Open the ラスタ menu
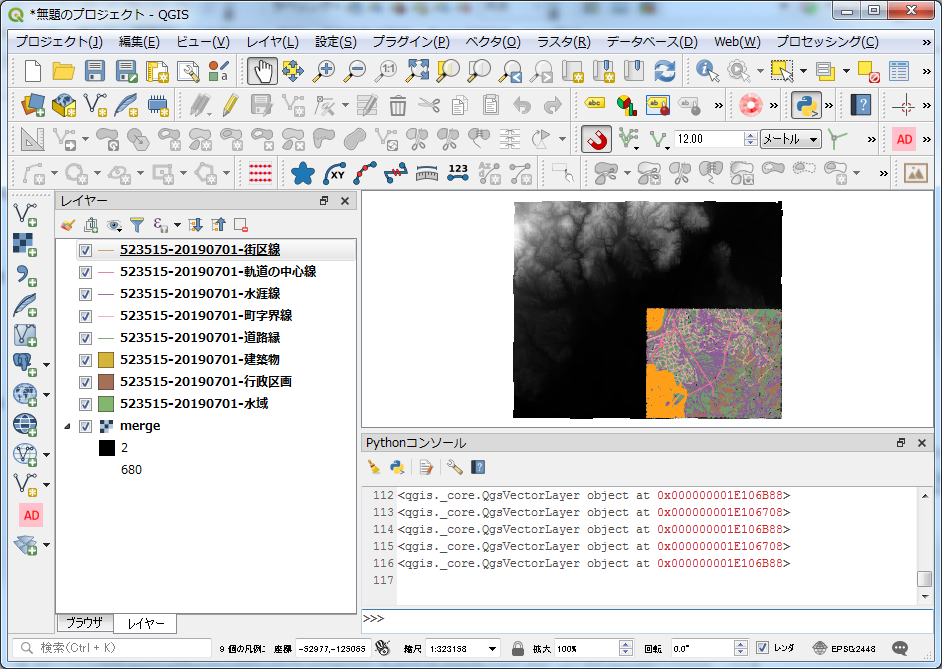This screenshot has height=669, width=942. [561, 43]
